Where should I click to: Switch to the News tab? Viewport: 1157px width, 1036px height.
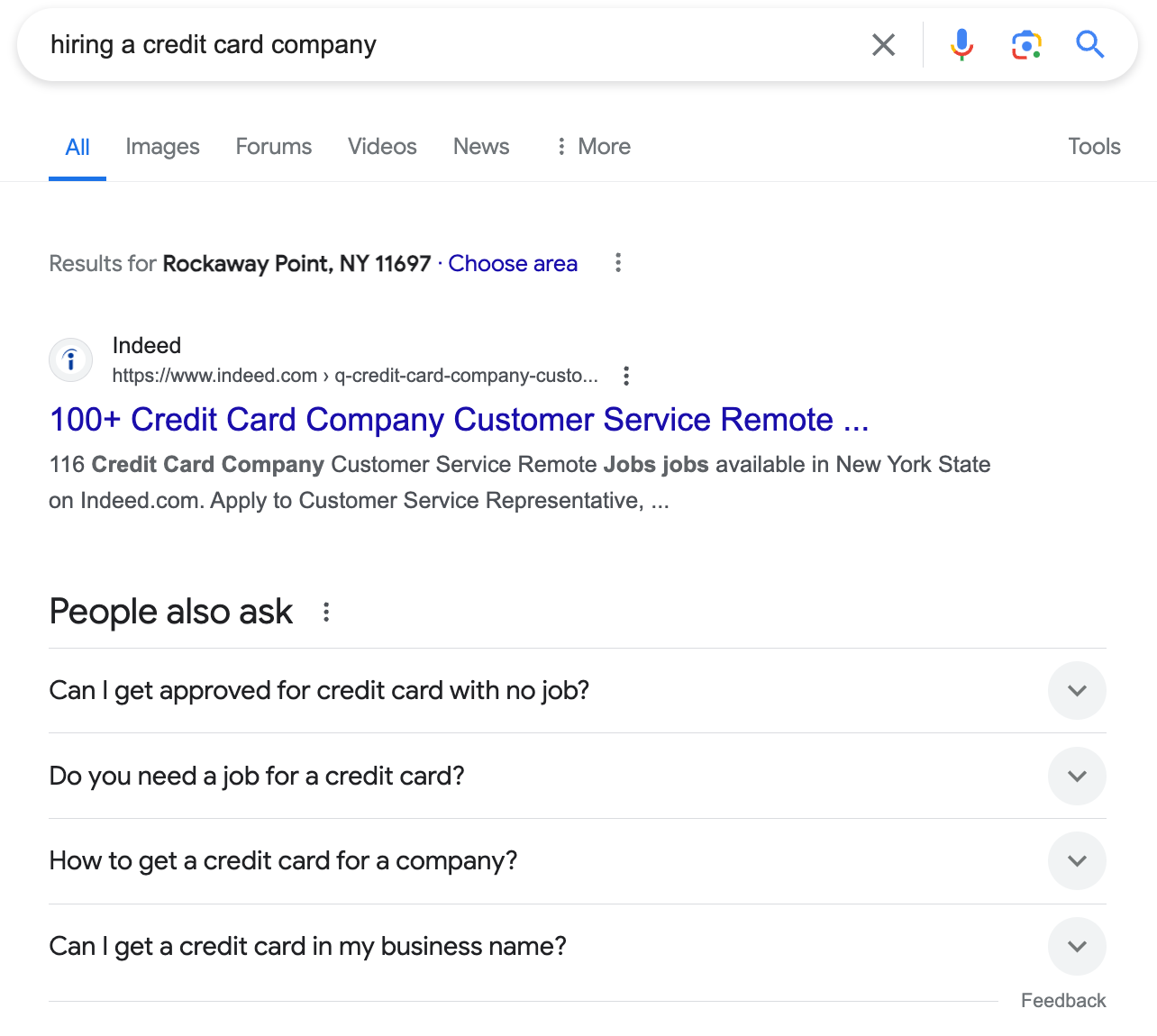click(480, 146)
